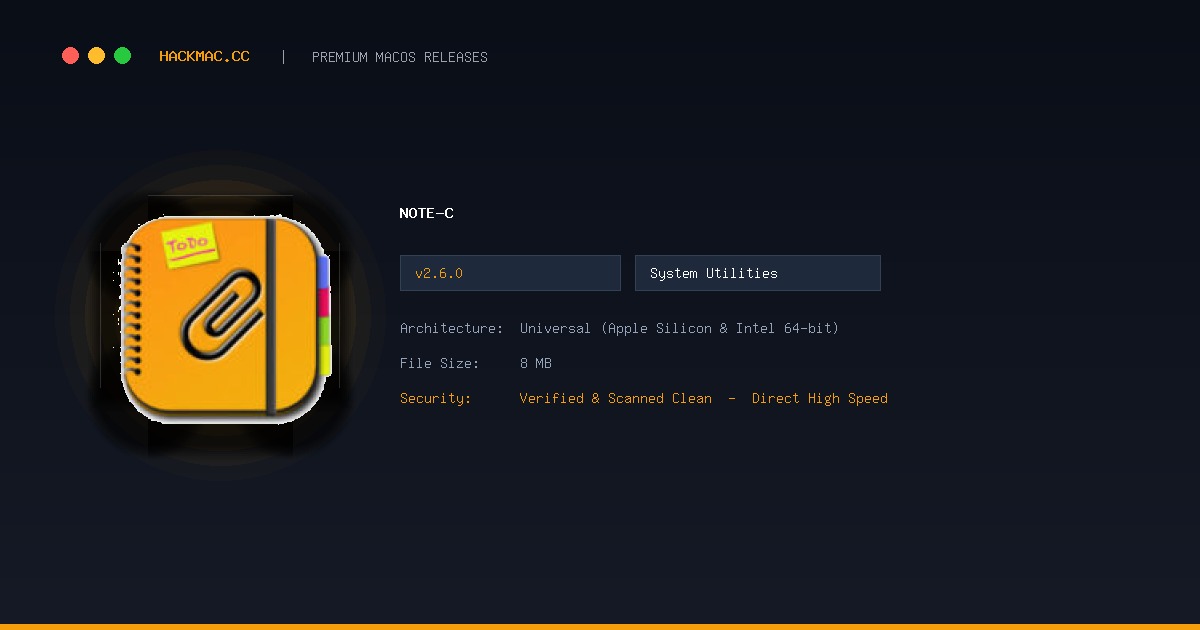Select the NOTE-C app title

[x=427, y=213]
